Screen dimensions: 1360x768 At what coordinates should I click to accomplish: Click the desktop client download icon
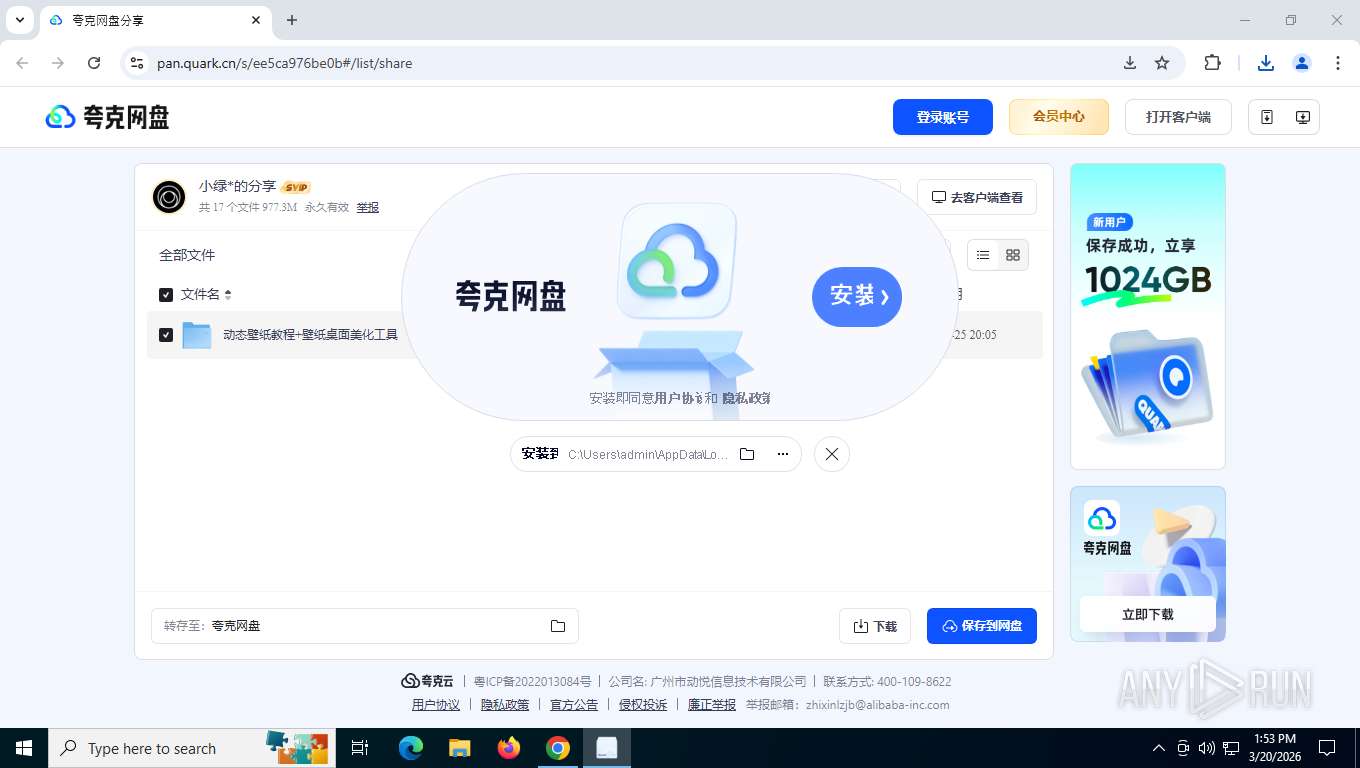click(1303, 117)
